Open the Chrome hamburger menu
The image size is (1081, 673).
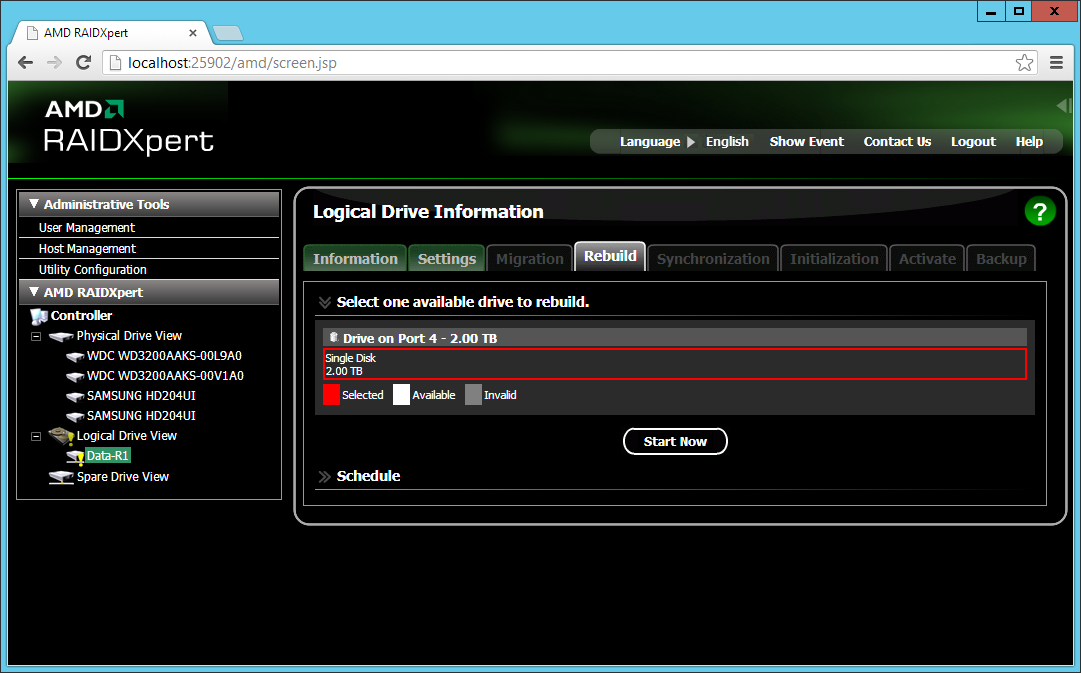[x=1056, y=63]
